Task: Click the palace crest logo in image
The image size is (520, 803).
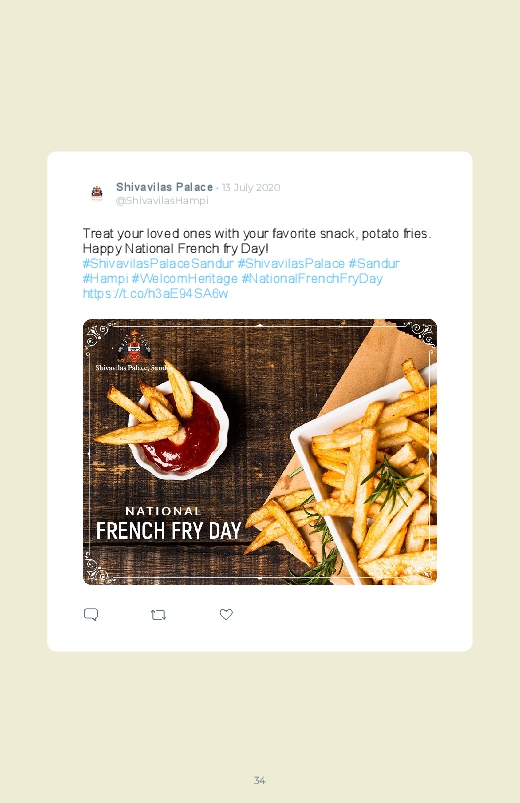Action: (134, 347)
